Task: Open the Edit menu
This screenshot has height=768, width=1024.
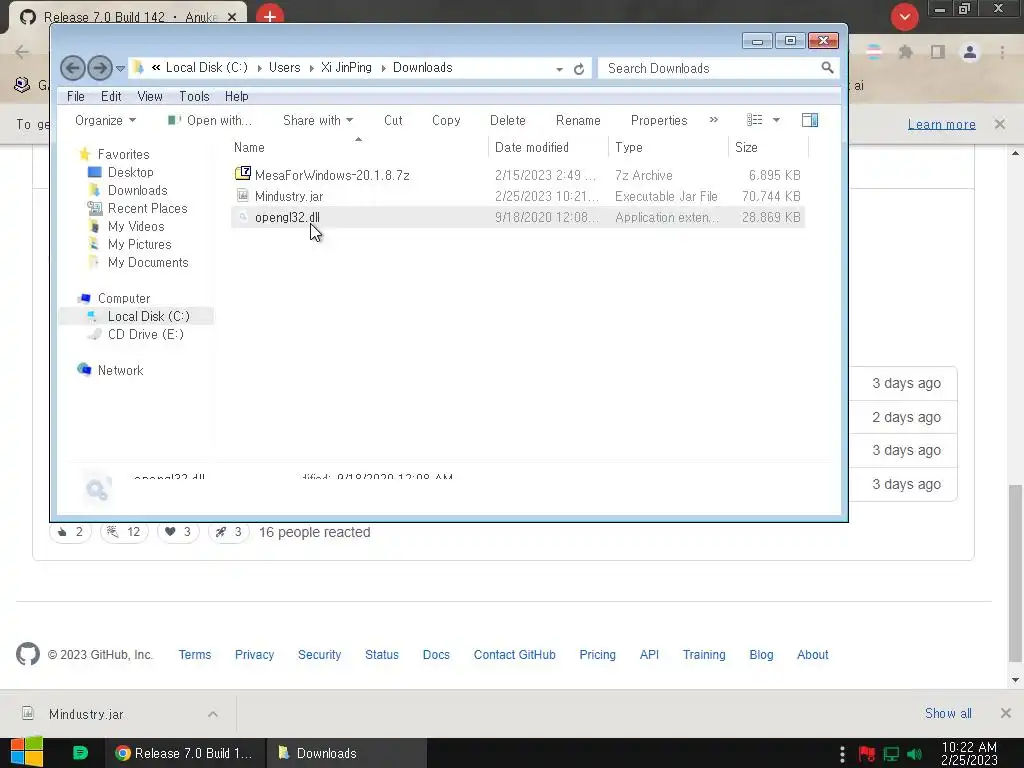Action: click(111, 96)
